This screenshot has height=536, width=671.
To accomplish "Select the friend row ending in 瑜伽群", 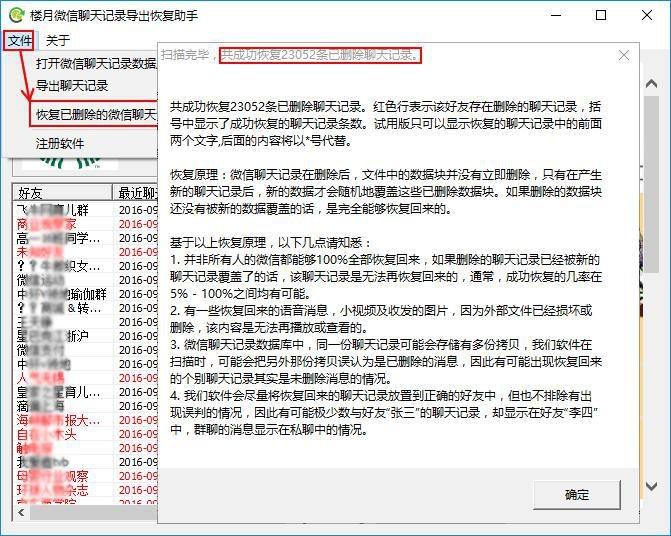I will pyautogui.click(x=86, y=294).
